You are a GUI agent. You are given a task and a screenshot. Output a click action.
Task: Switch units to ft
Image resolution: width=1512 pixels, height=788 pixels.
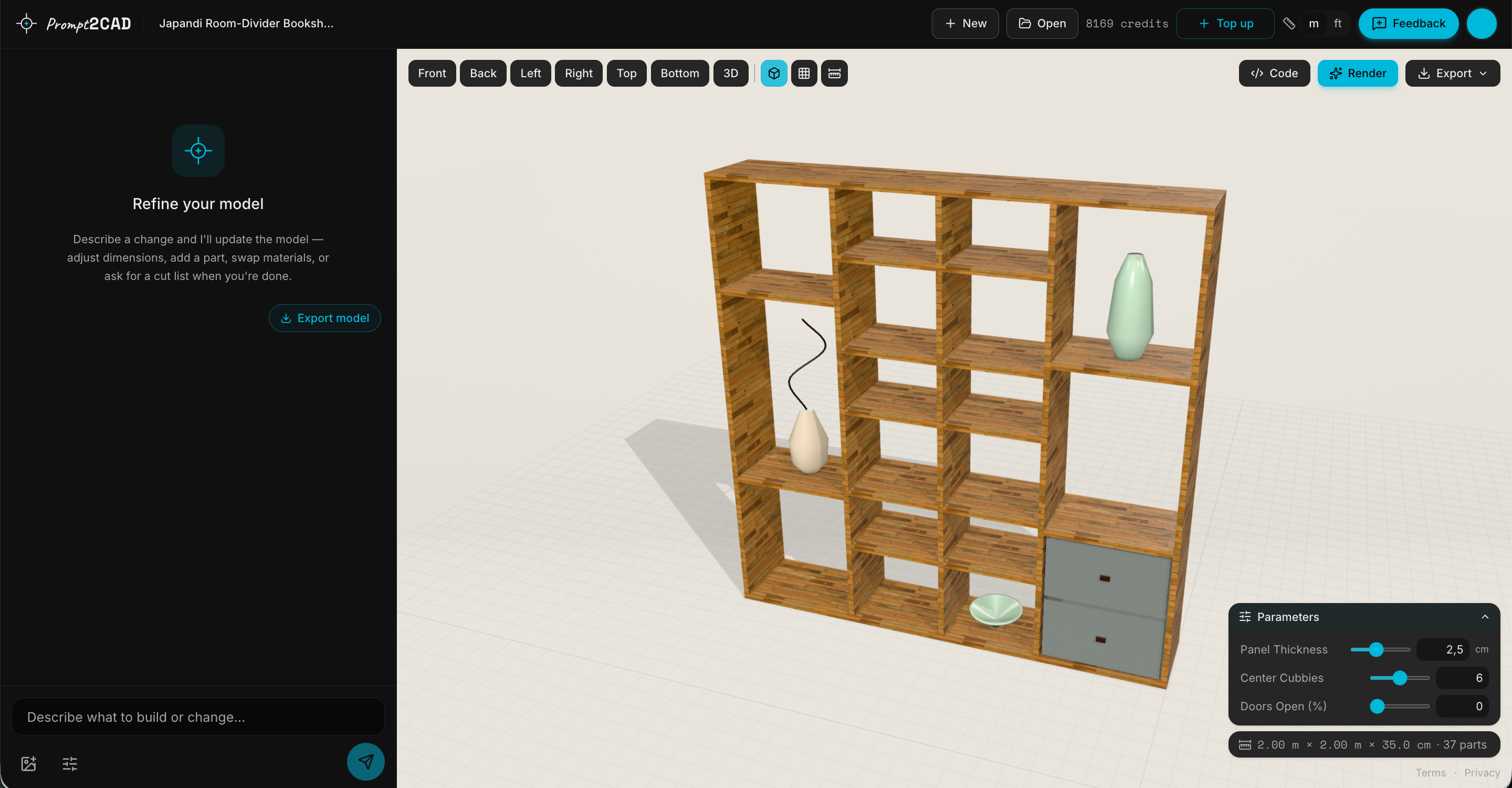pos(1337,24)
